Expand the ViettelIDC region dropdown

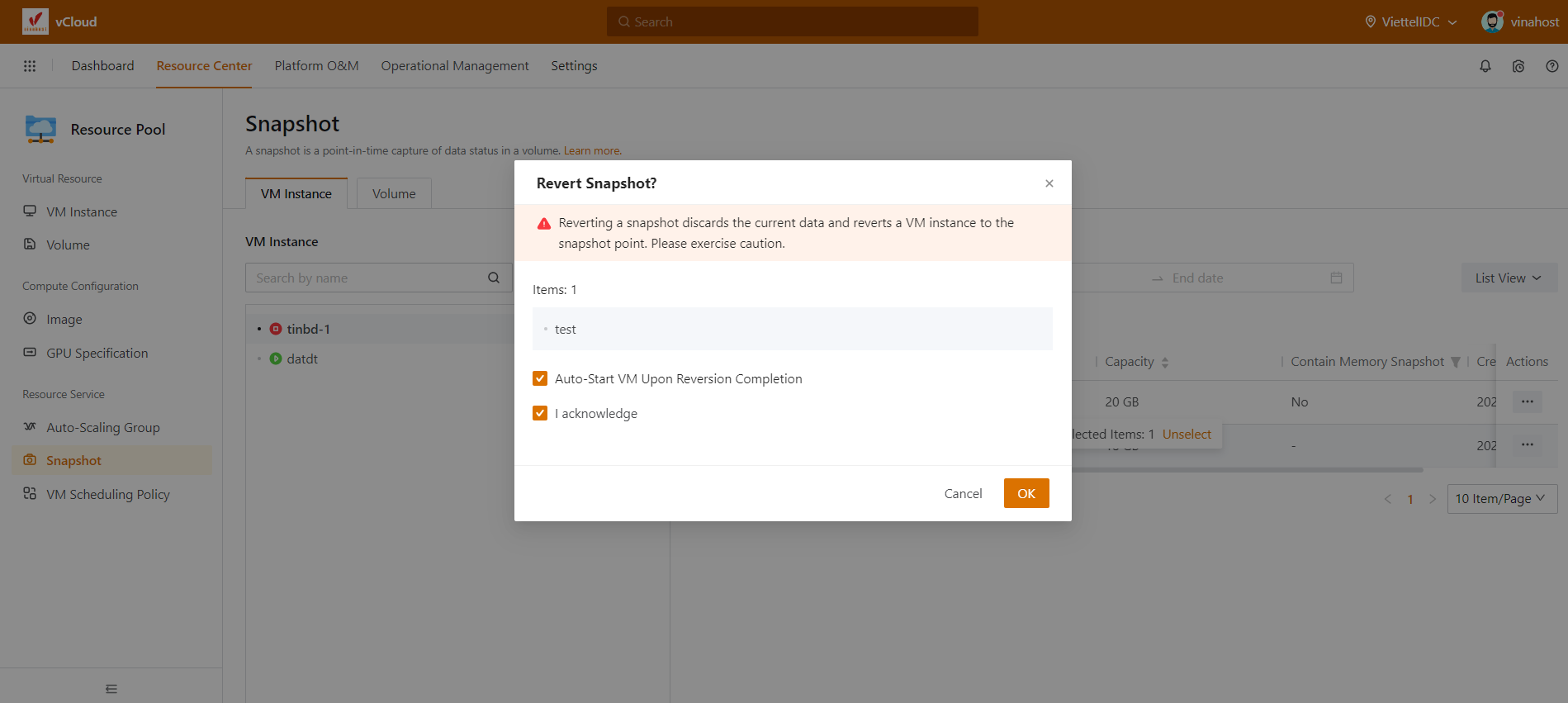pos(1411,21)
